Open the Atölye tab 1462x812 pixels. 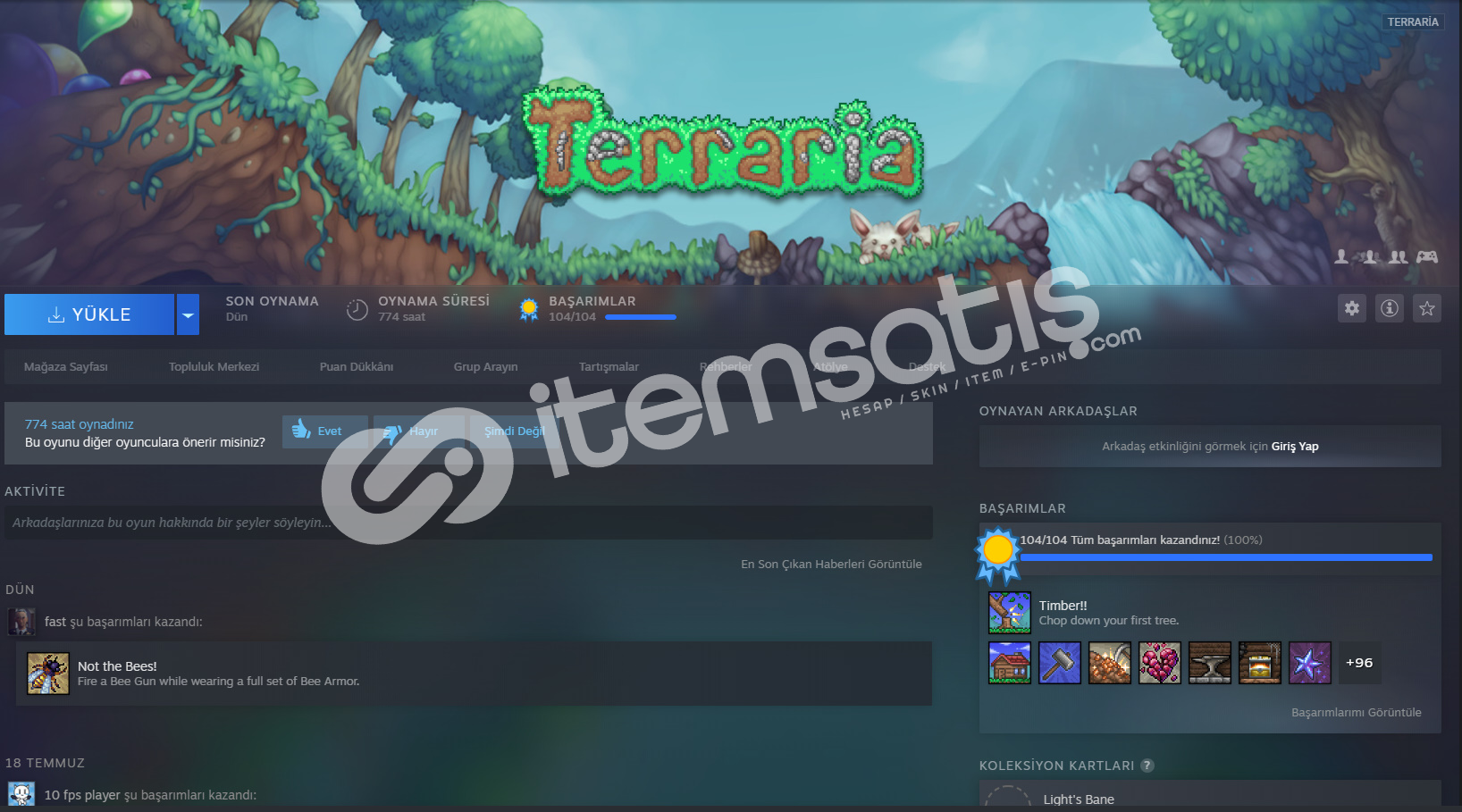pos(830,367)
